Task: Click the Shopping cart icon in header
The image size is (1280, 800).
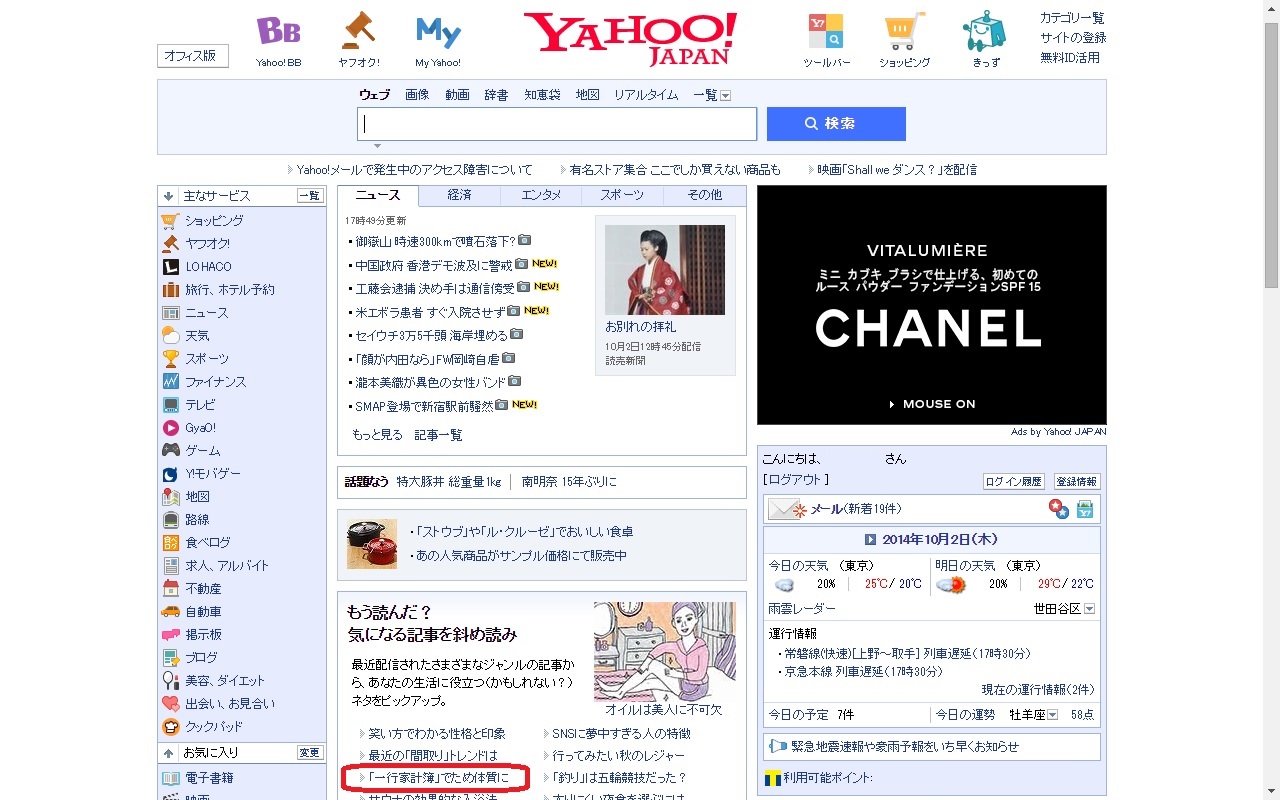Action: [x=904, y=32]
